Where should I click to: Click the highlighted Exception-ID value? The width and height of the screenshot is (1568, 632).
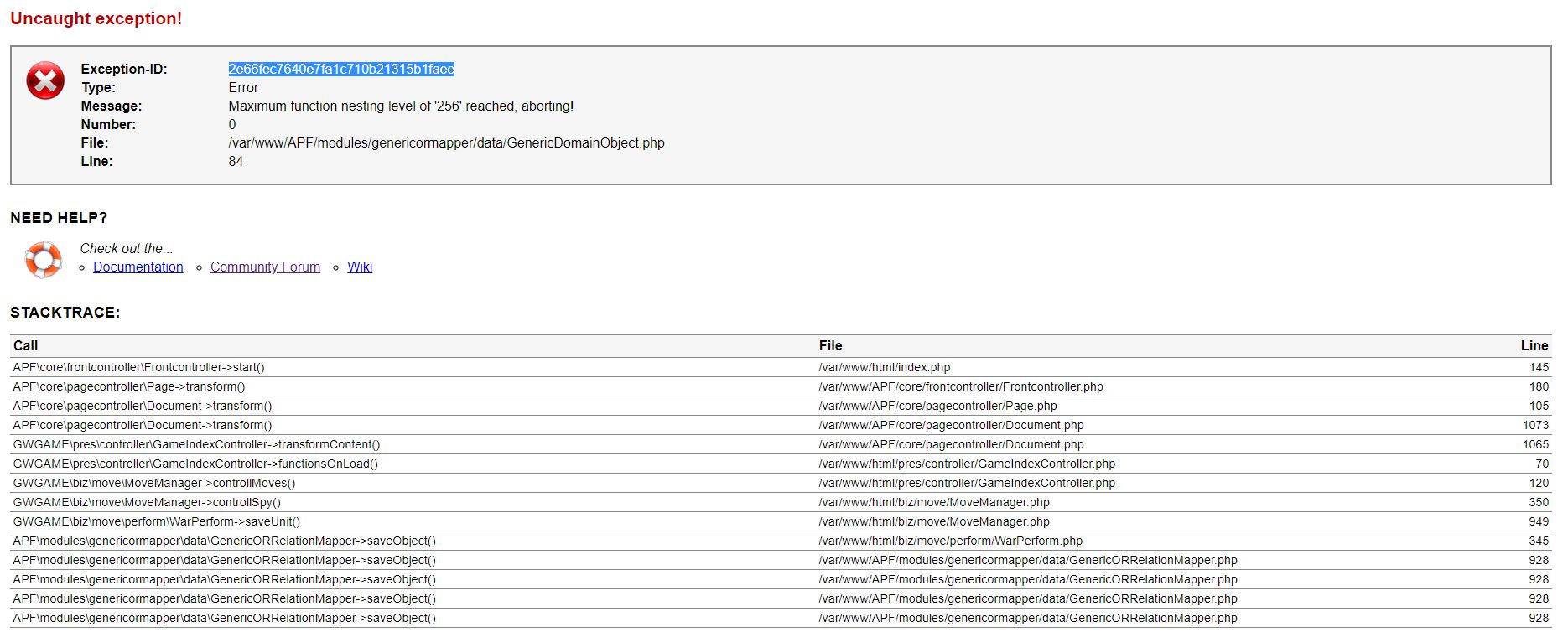click(x=341, y=69)
